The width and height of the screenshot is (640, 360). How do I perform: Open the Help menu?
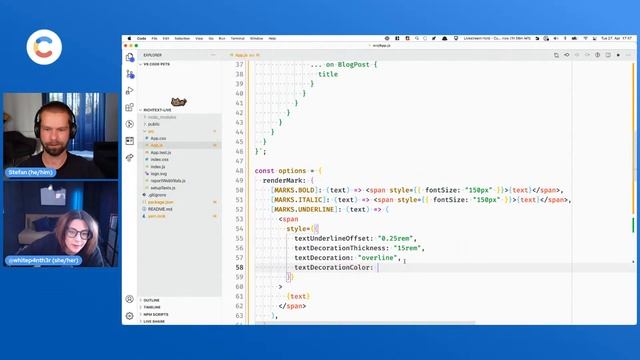click(x=272, y=38)
